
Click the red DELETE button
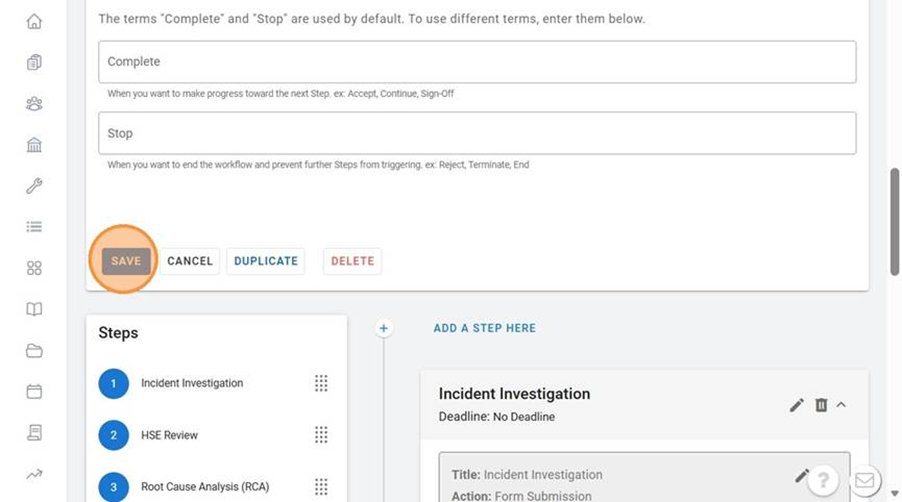352,261
